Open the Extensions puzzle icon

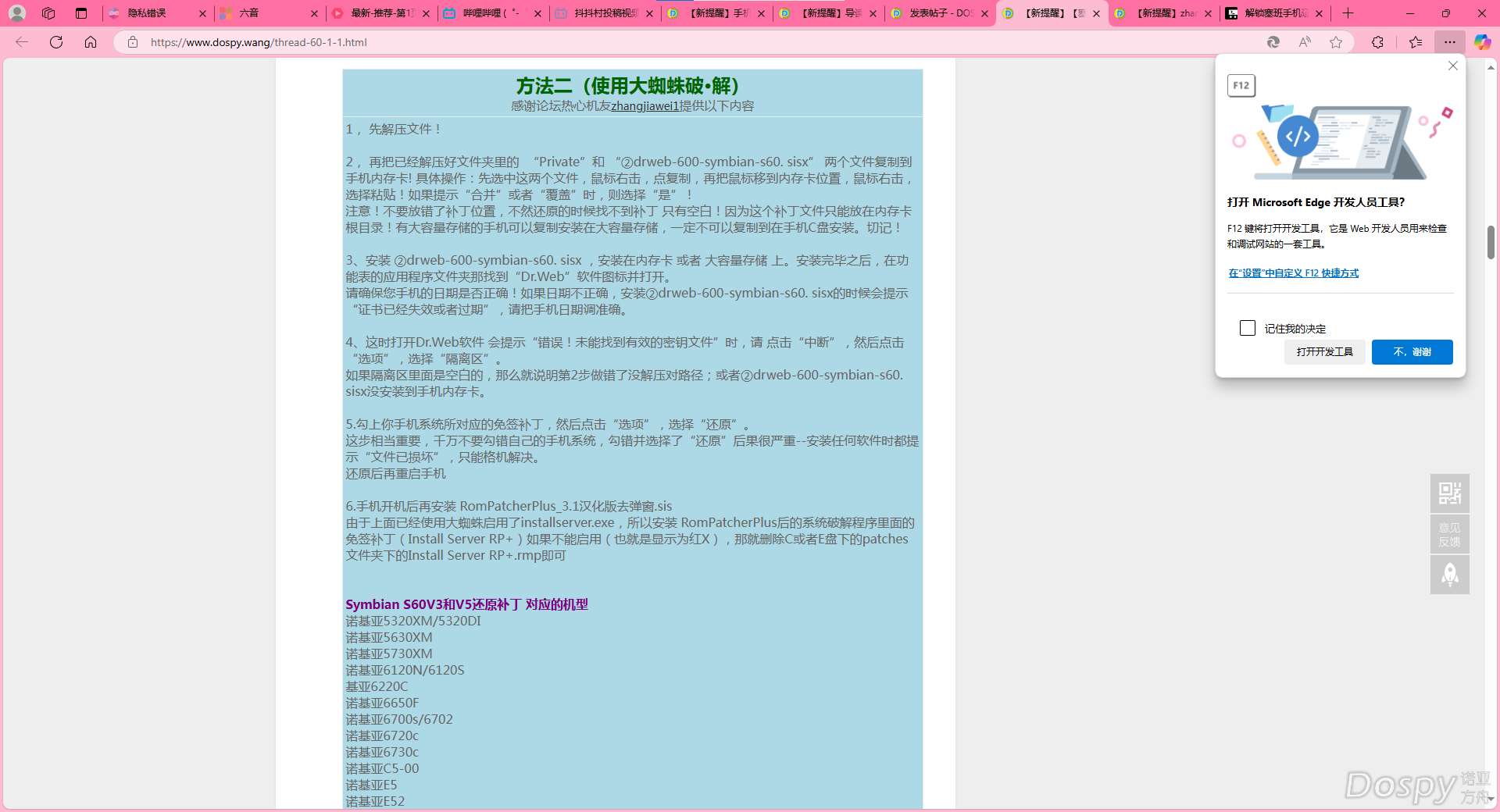[1377, 42]
